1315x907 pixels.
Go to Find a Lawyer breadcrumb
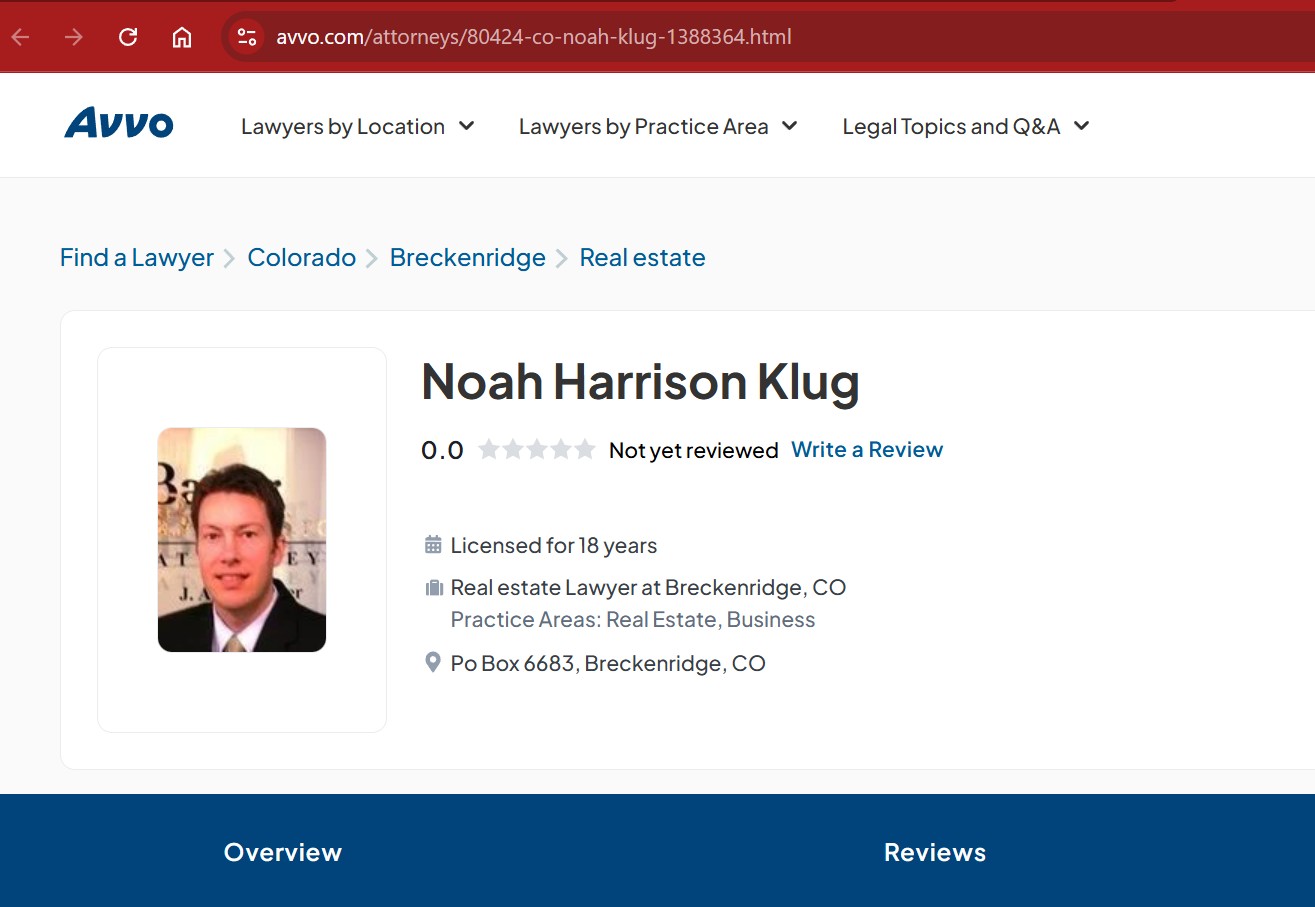click(137, 258)
